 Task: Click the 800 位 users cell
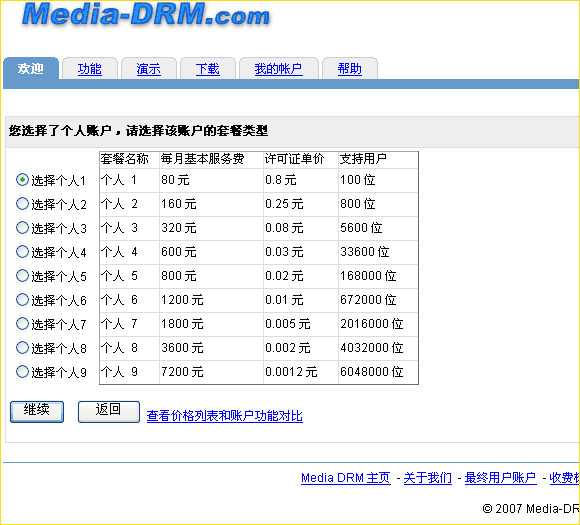pyautogui.click(x=378, y=204)
